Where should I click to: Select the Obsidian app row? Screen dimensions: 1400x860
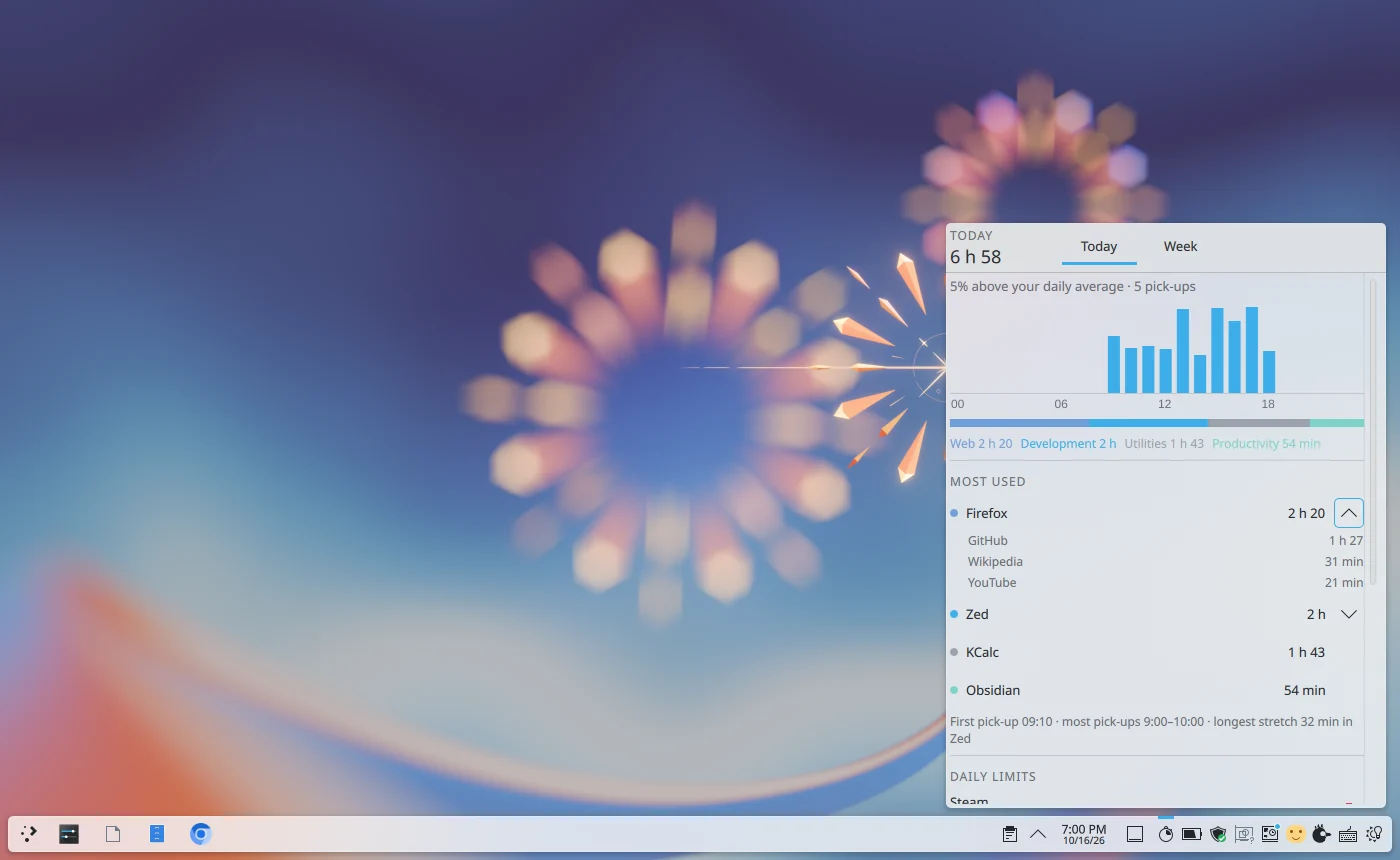click(x=1157, y=690)
